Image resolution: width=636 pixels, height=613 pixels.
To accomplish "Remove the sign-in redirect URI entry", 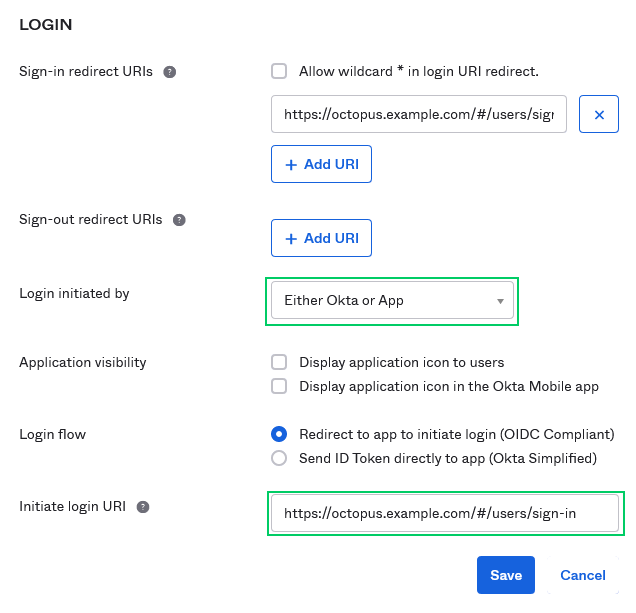I will 599,115.
